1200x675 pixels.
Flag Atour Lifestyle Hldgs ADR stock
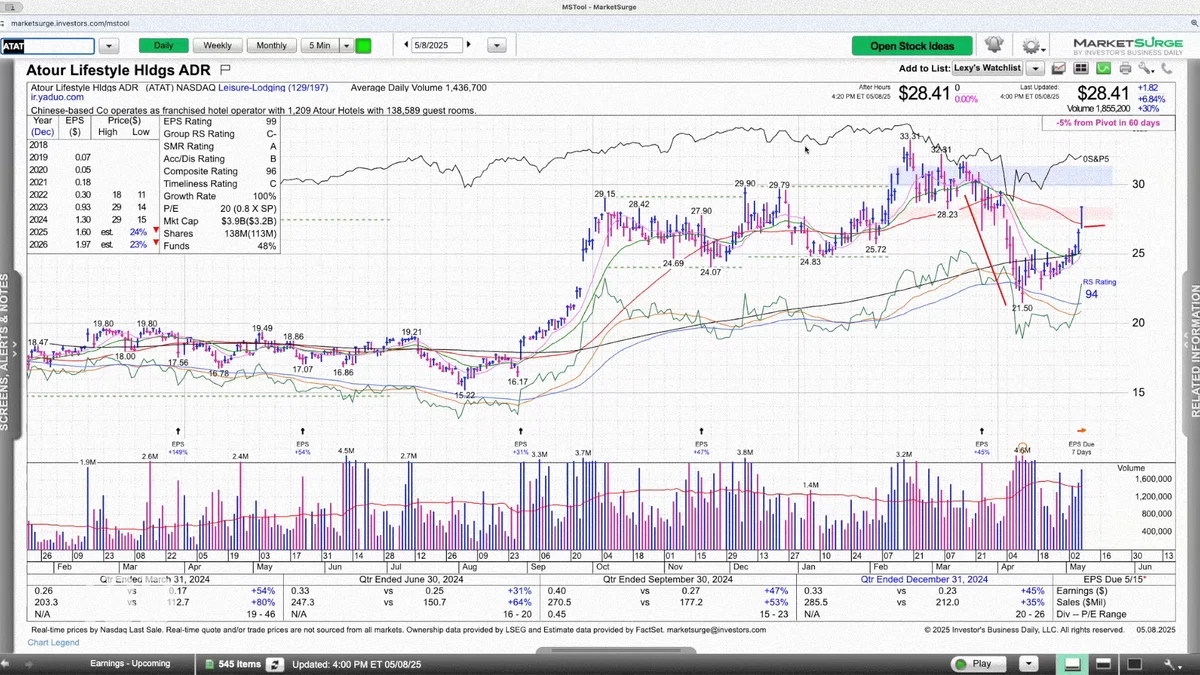pyautogui.click(x=225, y=70)
